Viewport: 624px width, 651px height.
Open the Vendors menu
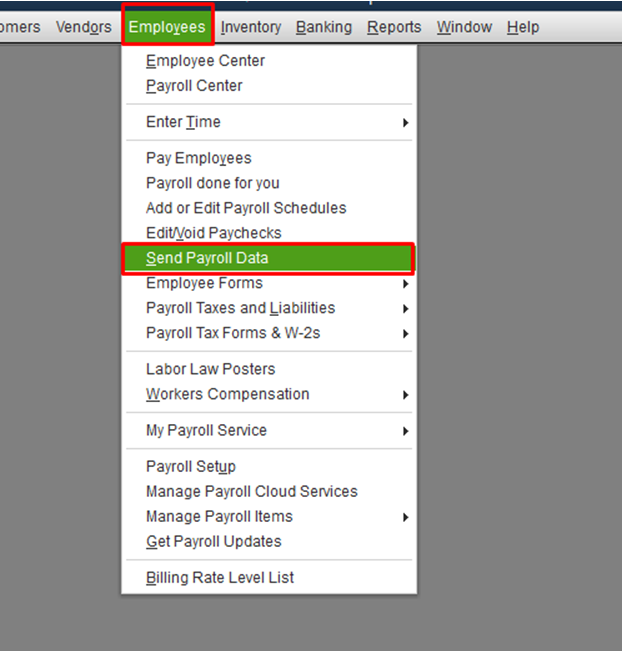click(83, 27)
